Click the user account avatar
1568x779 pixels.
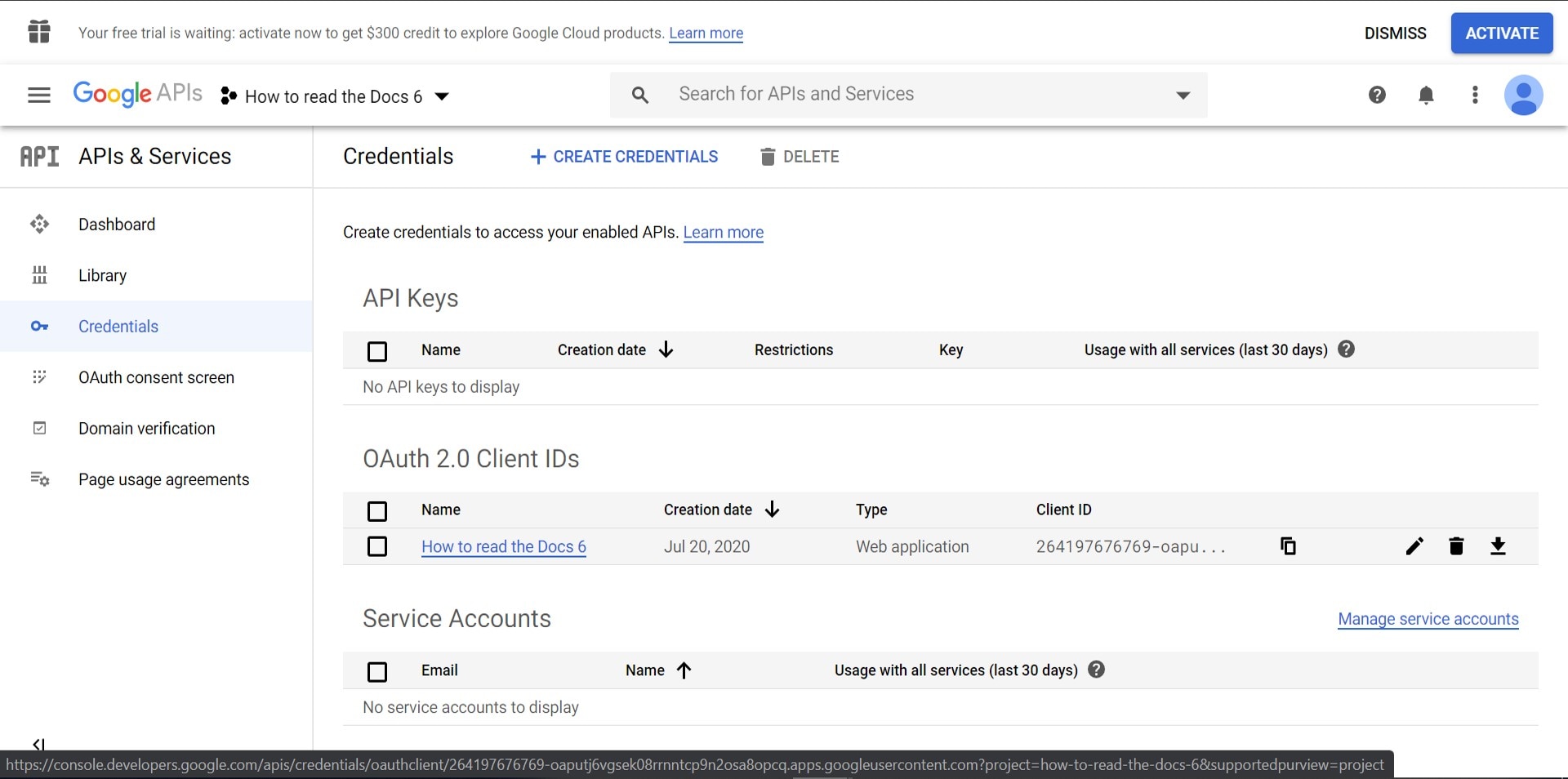1523,95
